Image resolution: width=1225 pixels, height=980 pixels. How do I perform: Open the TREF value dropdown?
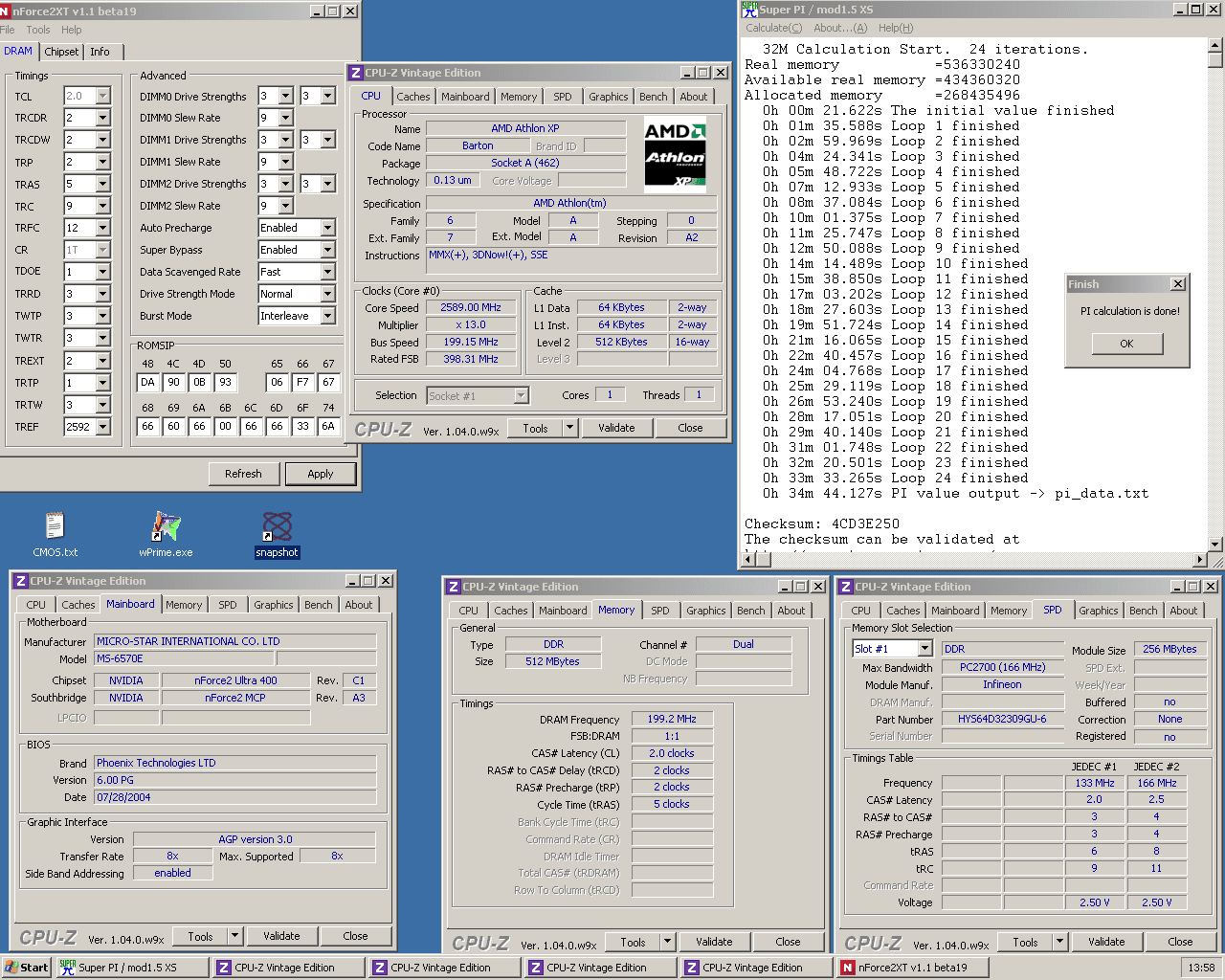click(102, 427)
